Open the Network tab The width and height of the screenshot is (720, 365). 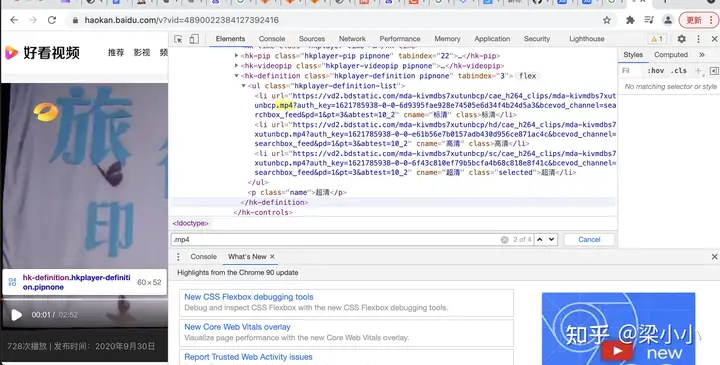pos(352,39)
